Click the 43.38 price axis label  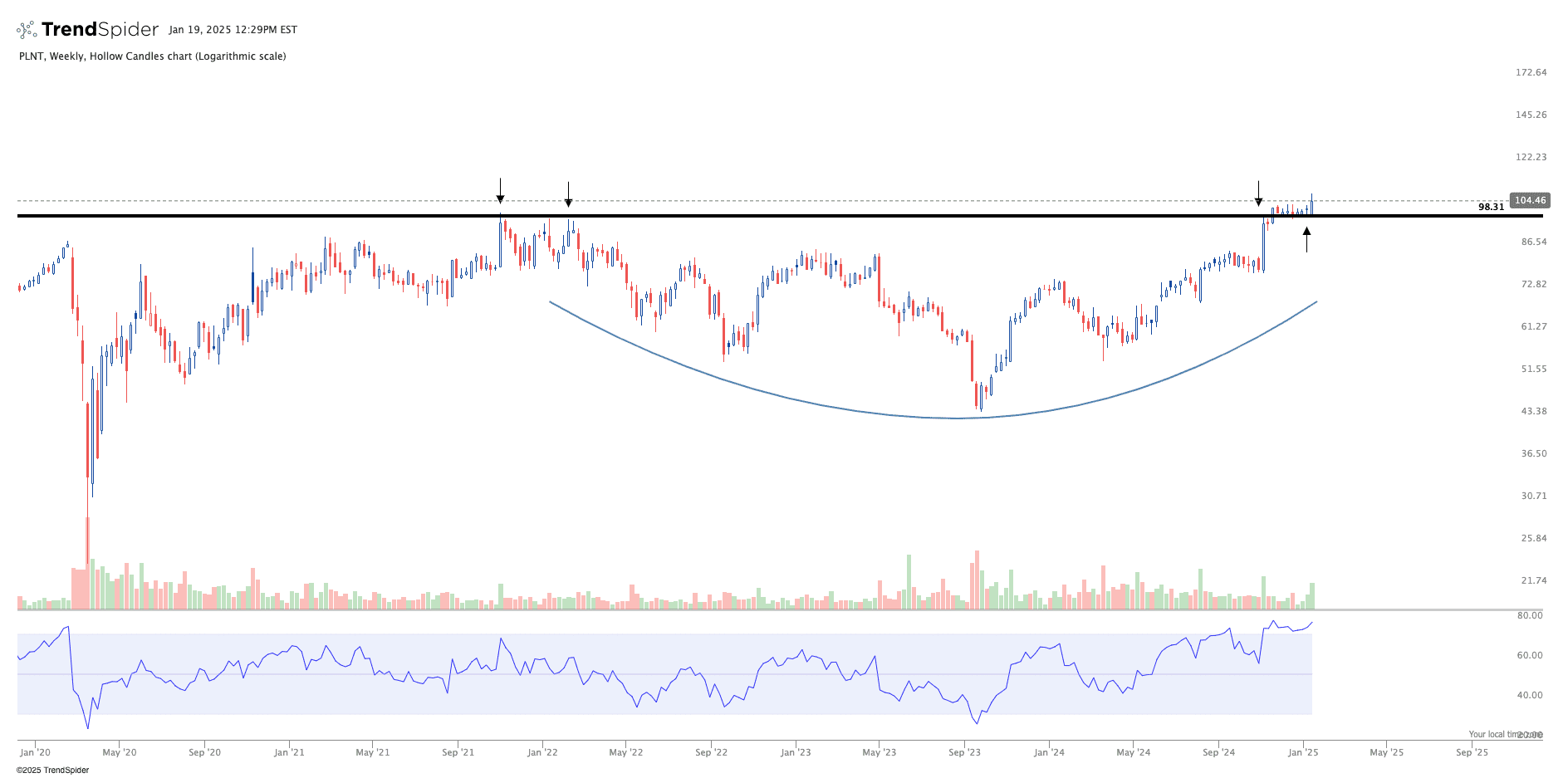[x=1533, y=411]
